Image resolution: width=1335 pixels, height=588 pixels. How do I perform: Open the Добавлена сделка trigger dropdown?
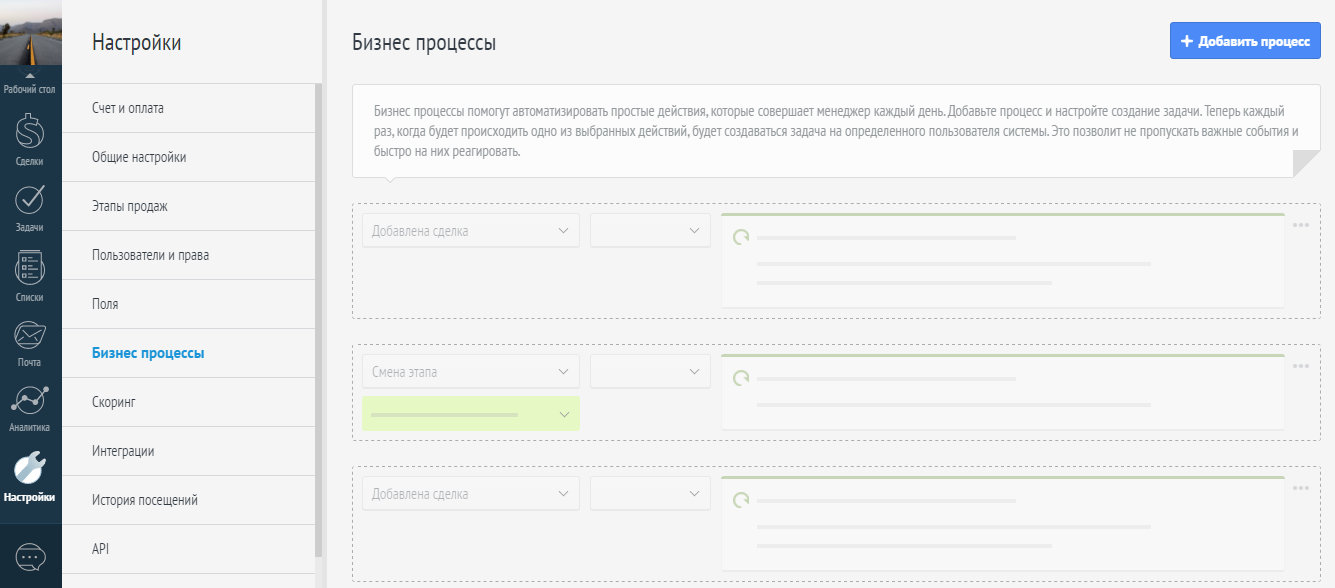pos(470,230)
